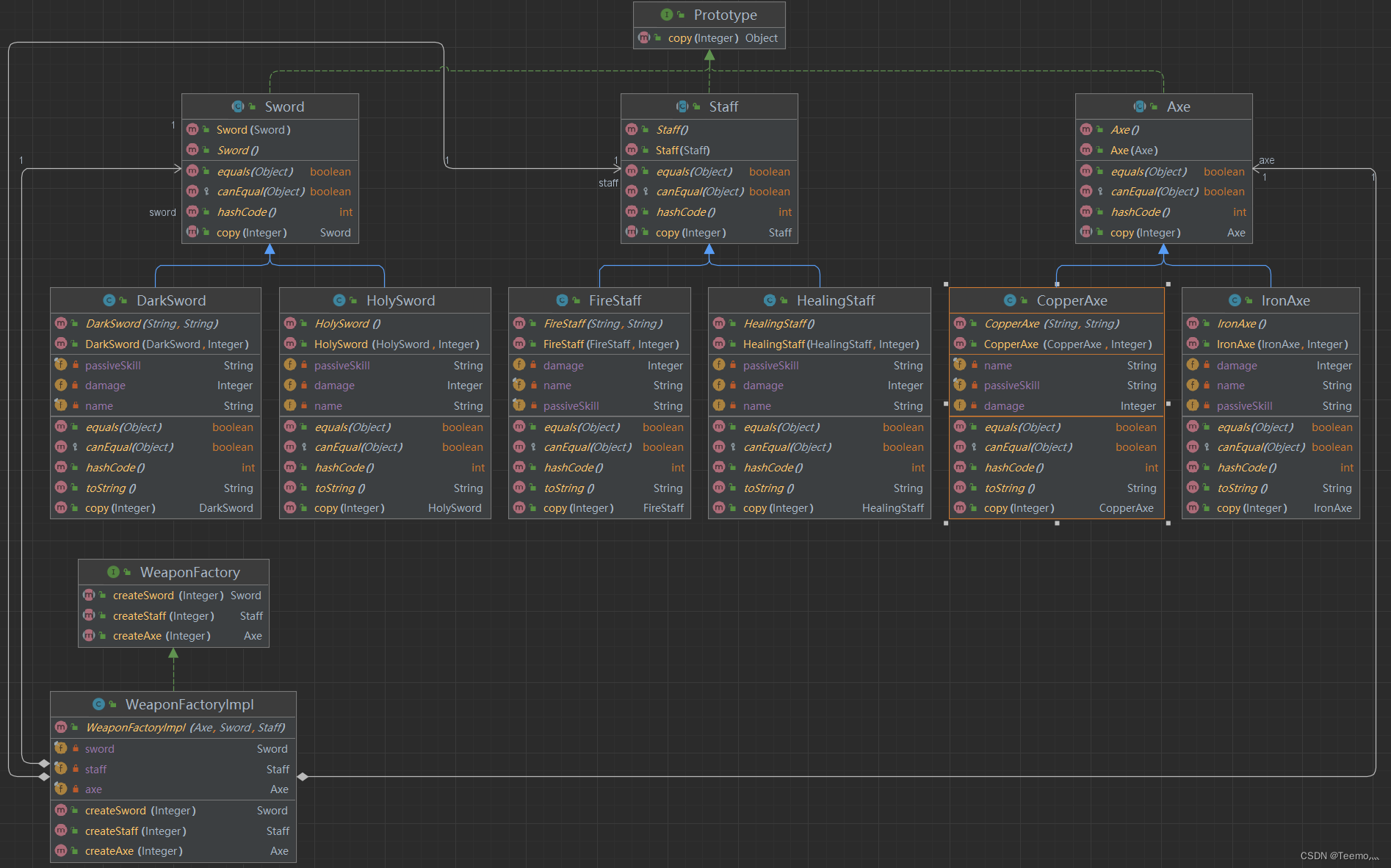
Task: Click the HolySword class icon
Action: pyautogui.click(x=339, y=300)
